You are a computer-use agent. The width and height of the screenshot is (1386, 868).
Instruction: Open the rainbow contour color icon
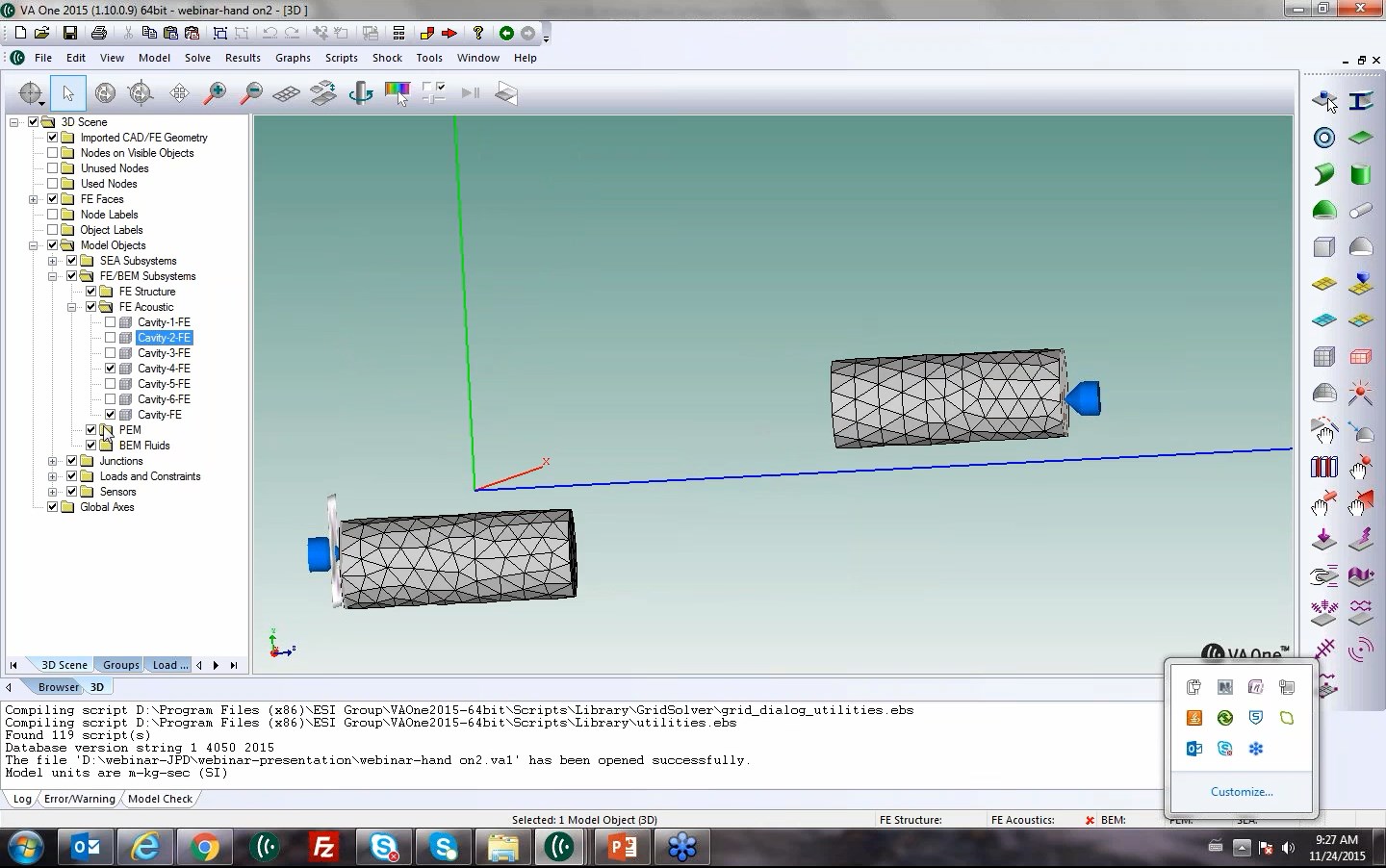point(398,93)
